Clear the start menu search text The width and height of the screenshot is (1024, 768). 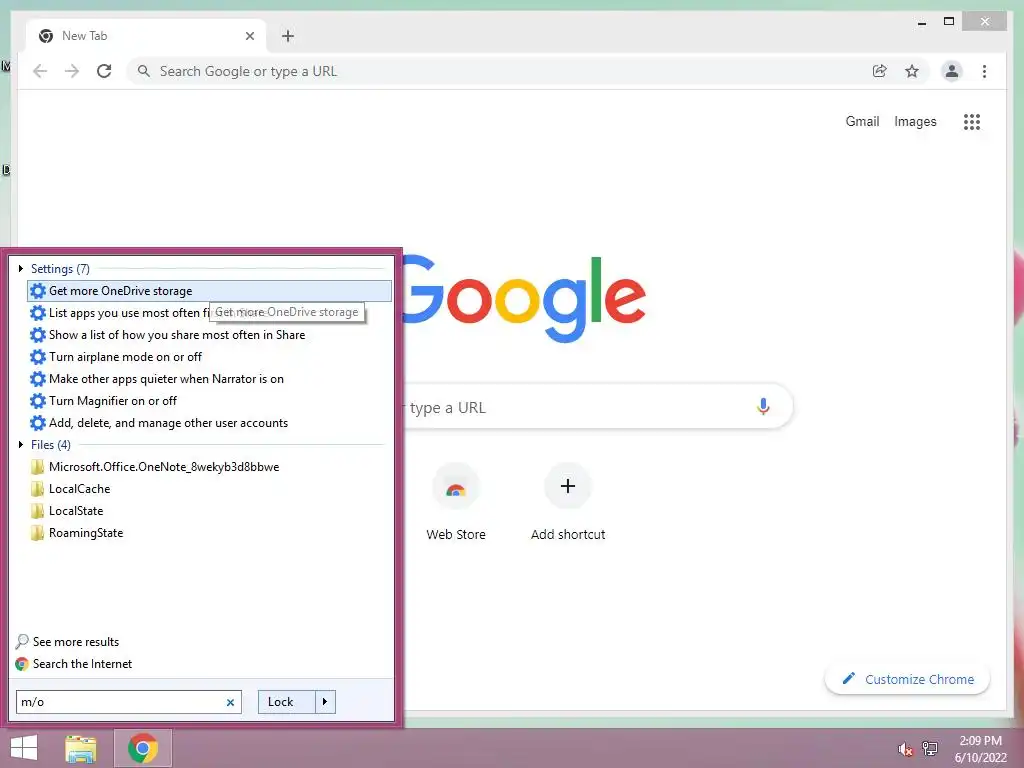230,702
